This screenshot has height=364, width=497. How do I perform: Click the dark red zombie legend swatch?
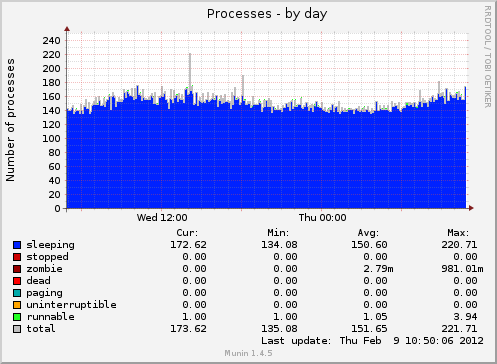click(x=17, y=269)
